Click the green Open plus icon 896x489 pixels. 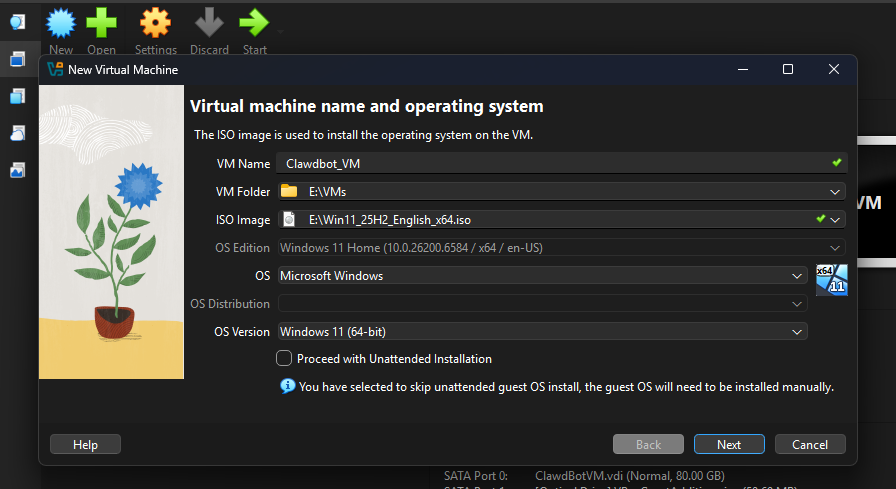click(101, 23)
